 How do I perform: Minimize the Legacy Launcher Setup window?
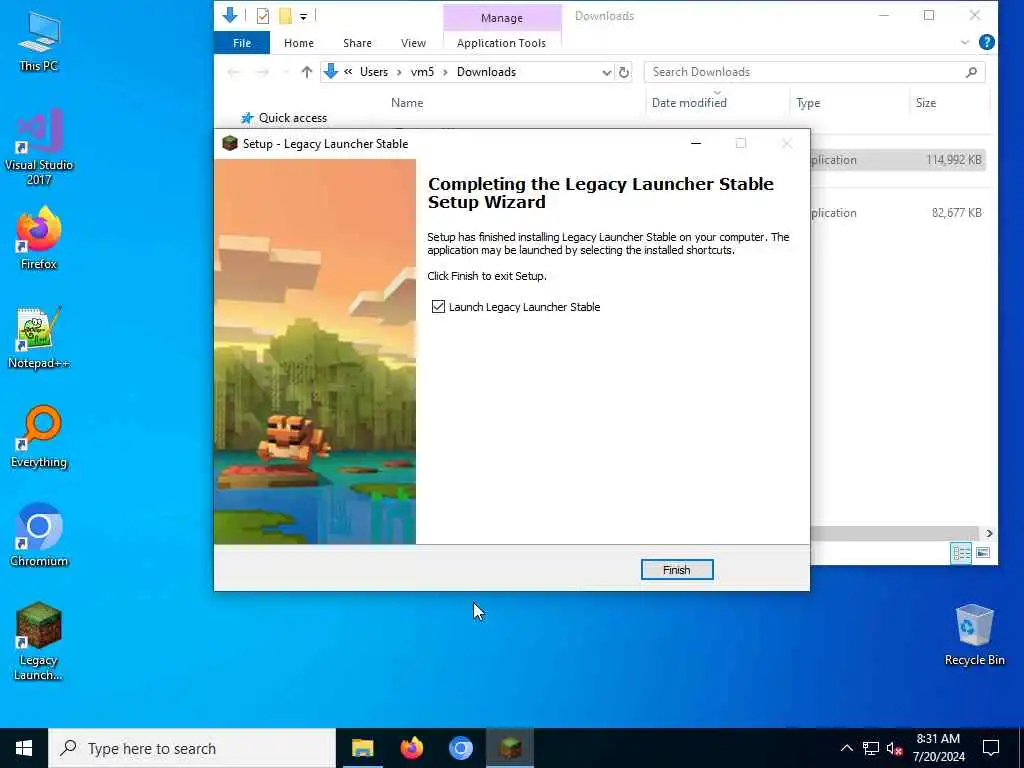(696, 144)
